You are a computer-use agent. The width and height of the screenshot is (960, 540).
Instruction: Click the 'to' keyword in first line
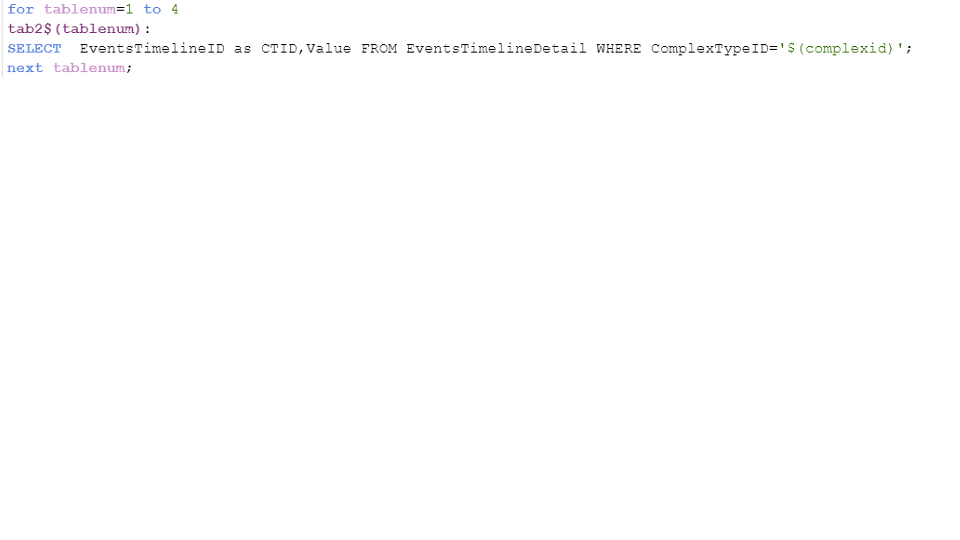[152, 9]
